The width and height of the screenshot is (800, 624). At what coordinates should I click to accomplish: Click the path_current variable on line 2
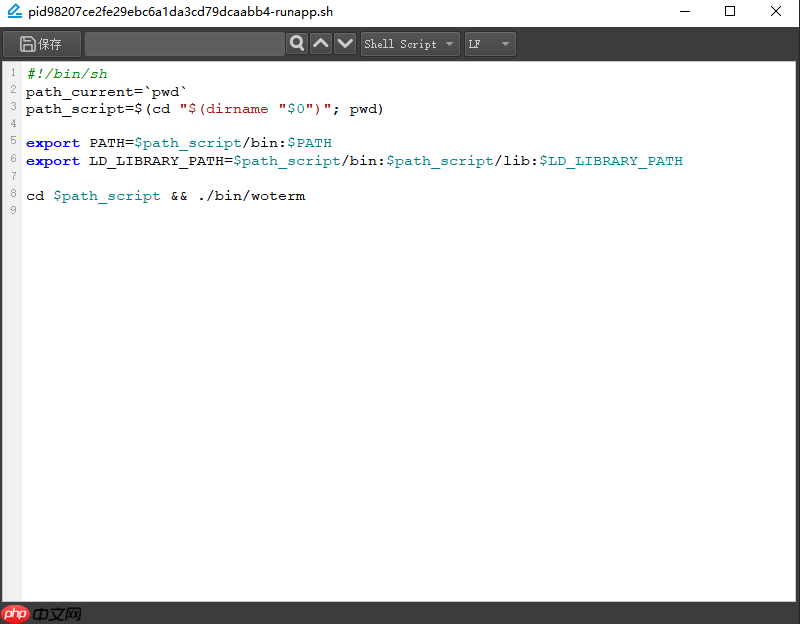[x=76, y=90]
